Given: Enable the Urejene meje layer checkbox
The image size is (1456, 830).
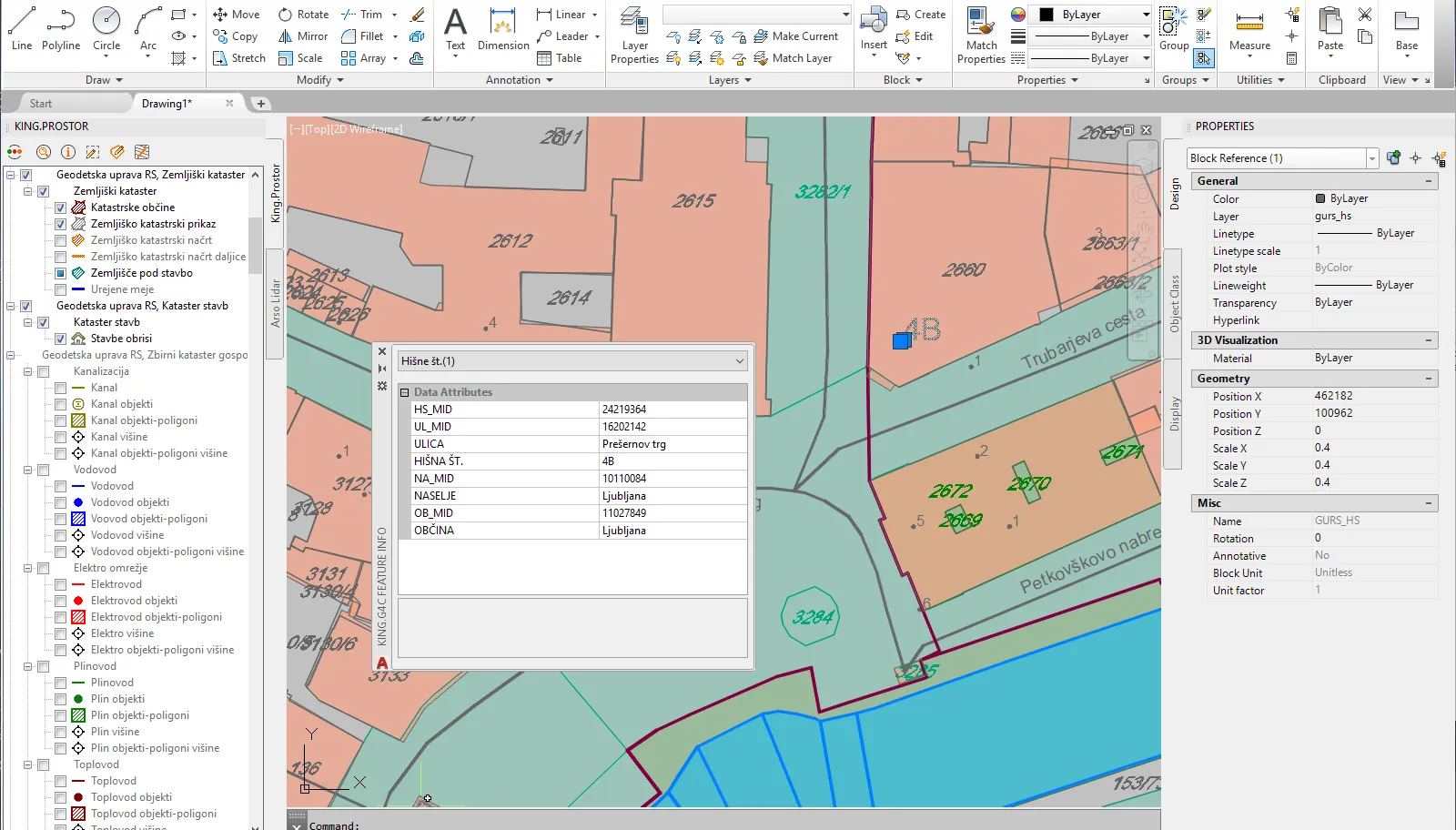Looking at the screenshot, I should (61, 289).
